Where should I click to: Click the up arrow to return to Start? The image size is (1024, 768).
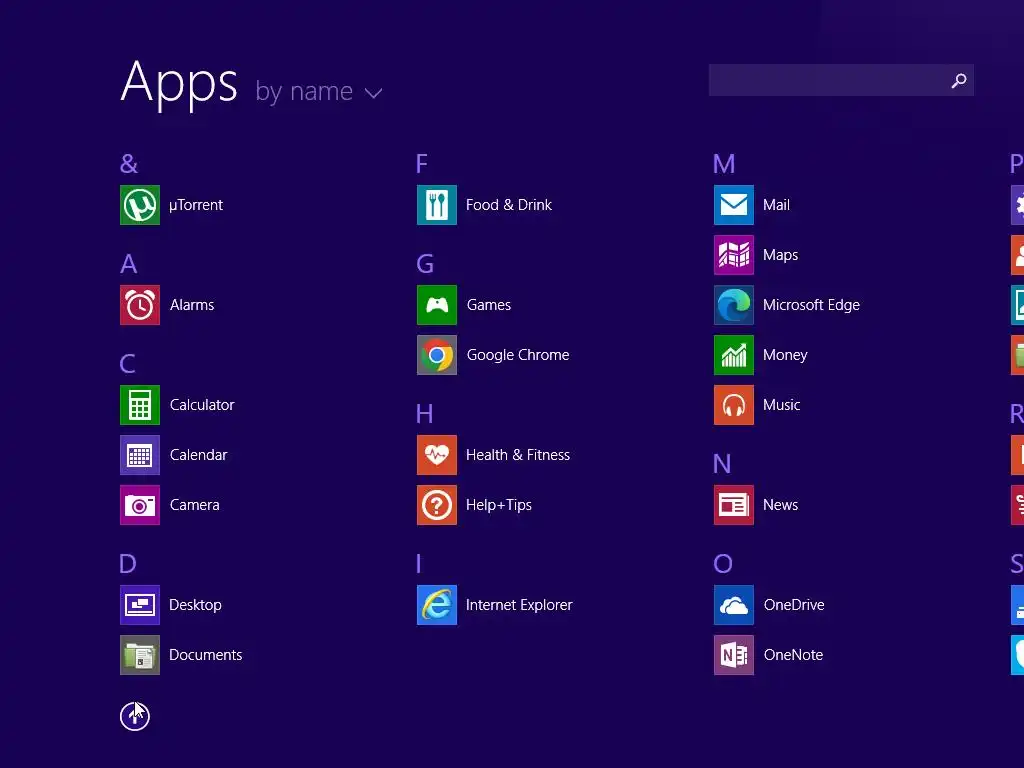coord(135,716)
